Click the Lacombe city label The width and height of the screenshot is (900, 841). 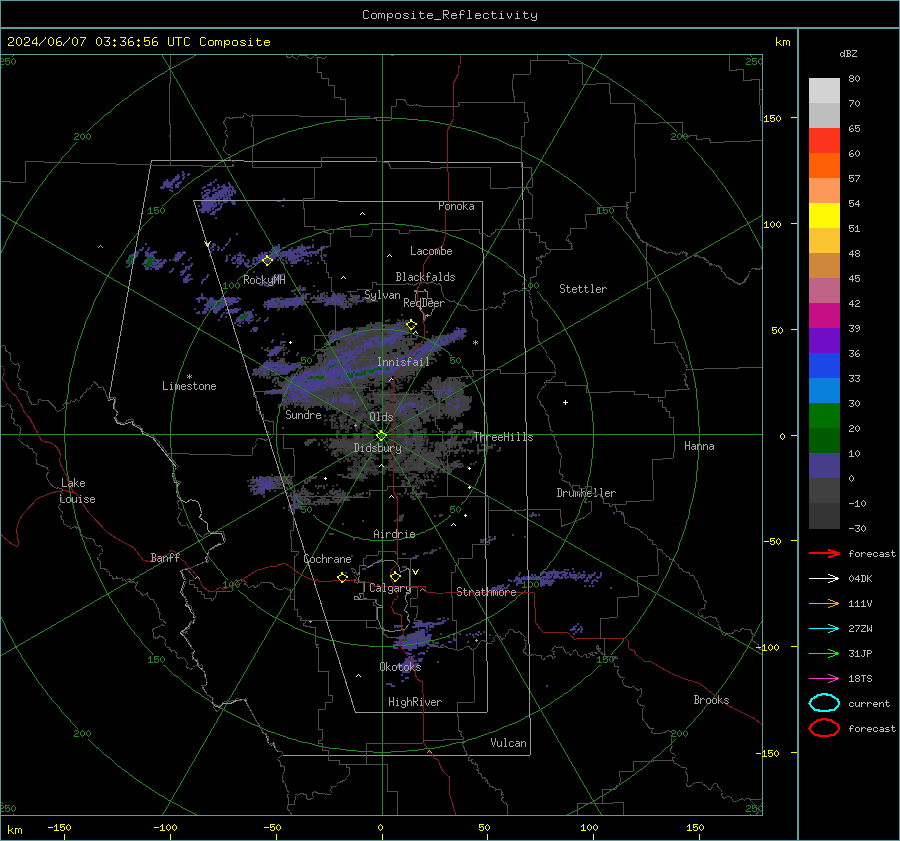(x=431, y=251)
